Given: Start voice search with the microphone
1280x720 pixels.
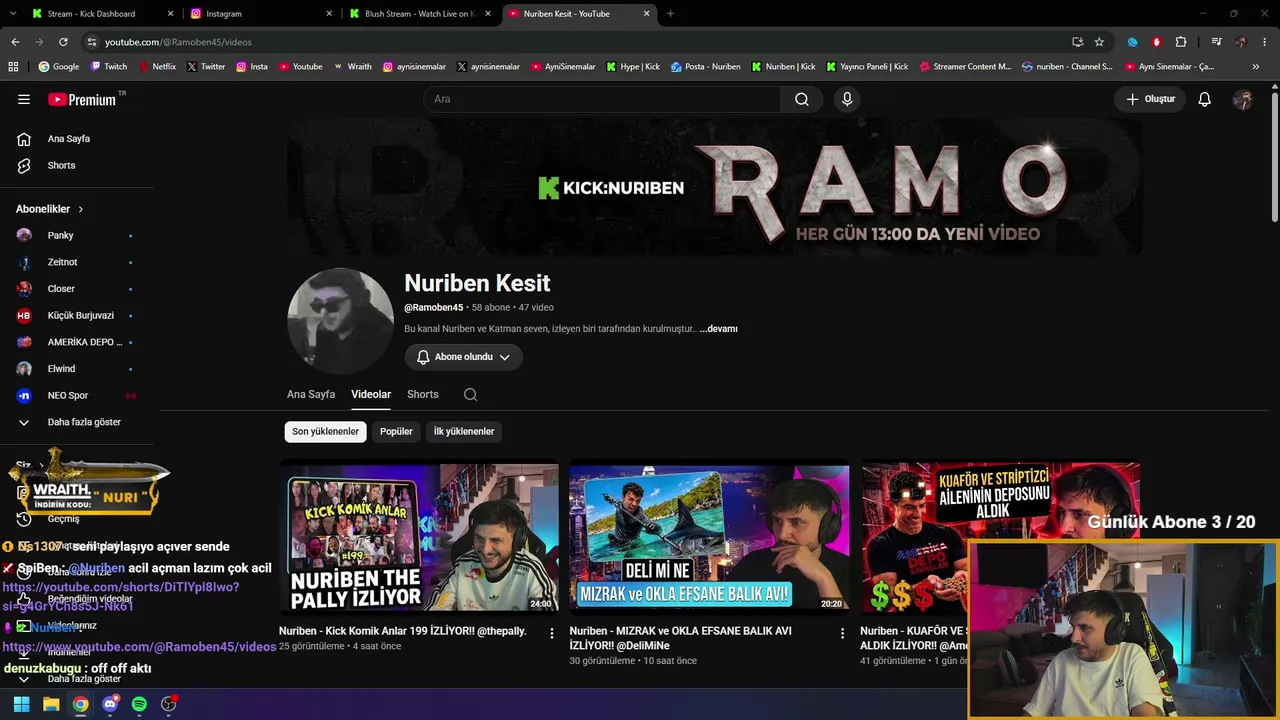Looking at the screenshot, I should point(847,99).
